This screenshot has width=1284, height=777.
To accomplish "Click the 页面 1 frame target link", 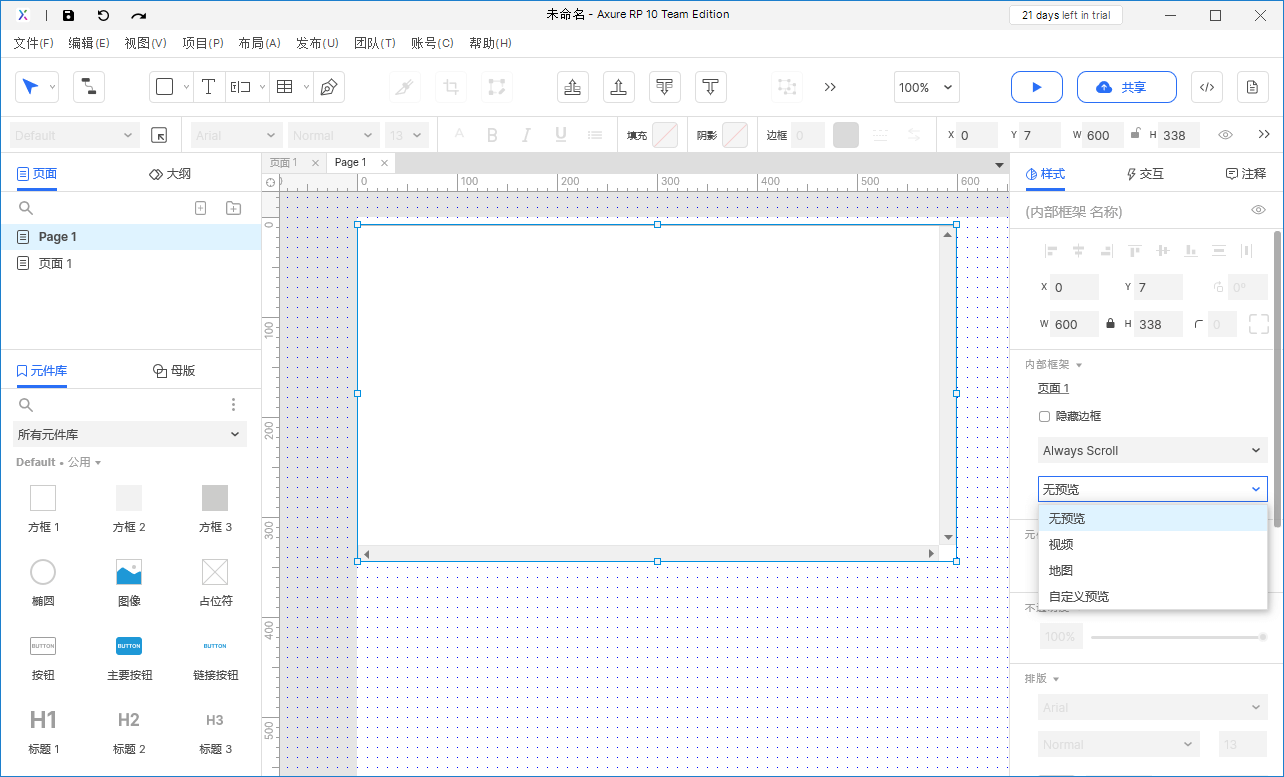I will tap(1053, 389).
